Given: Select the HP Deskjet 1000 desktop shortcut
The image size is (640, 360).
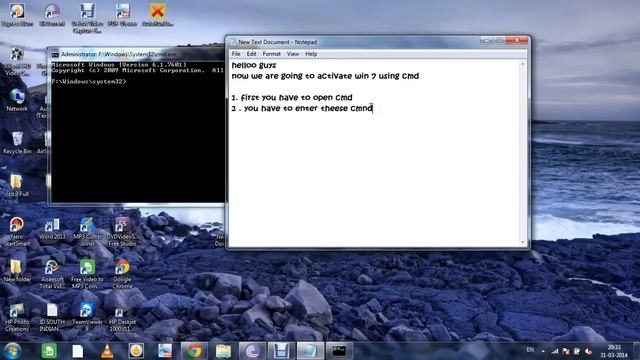Looking at the screenshot, I should click(x=122, y=318).
